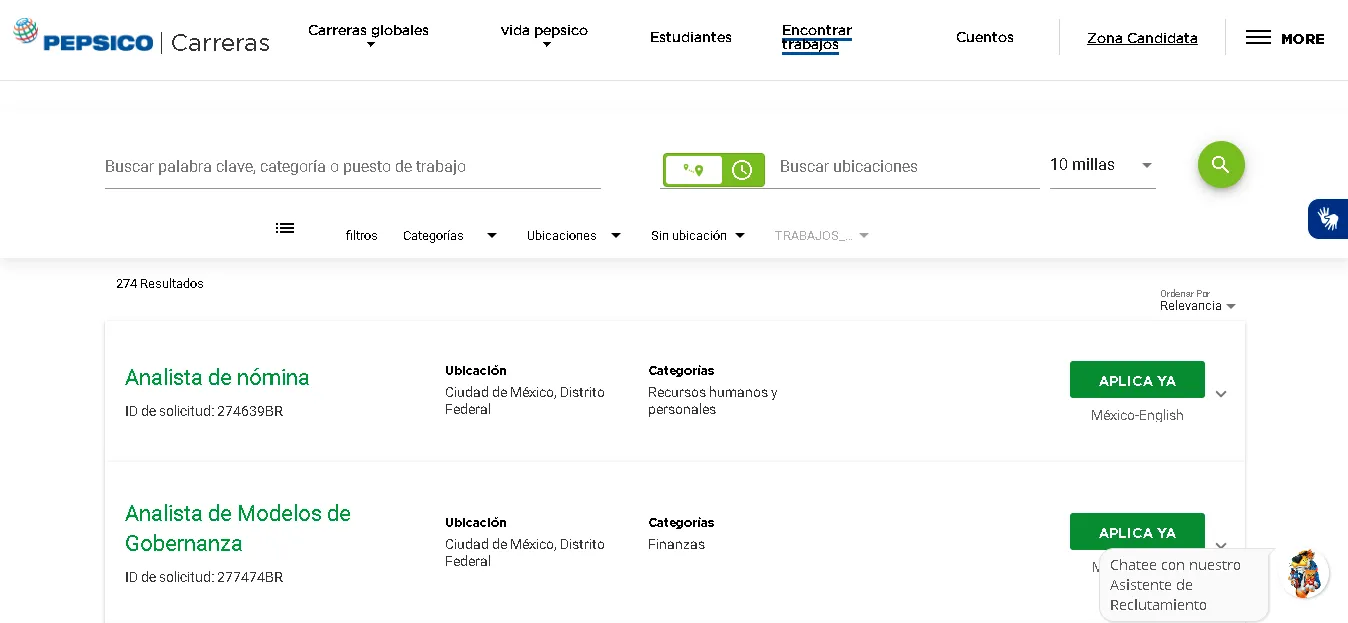Click the PepsiCo globe logo
The image size is (1348, 623).
tap(26, 31)
